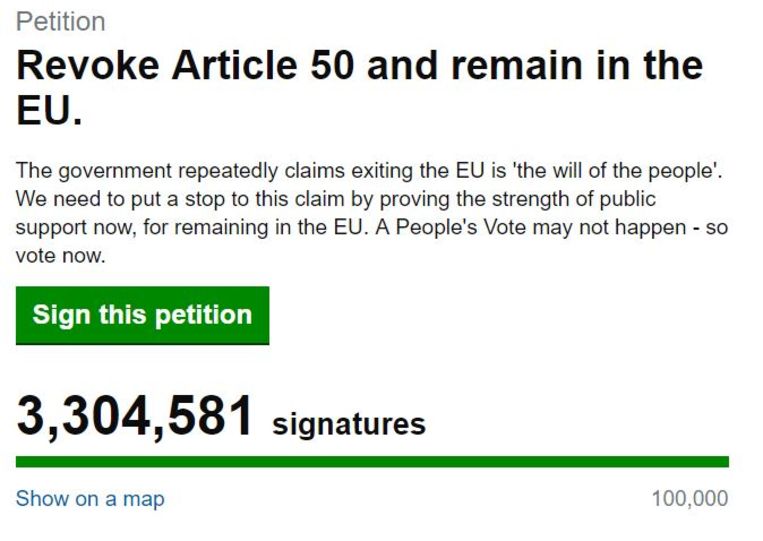Click the grey Petition label above the title
763x541 pixels.
(60, 21)
